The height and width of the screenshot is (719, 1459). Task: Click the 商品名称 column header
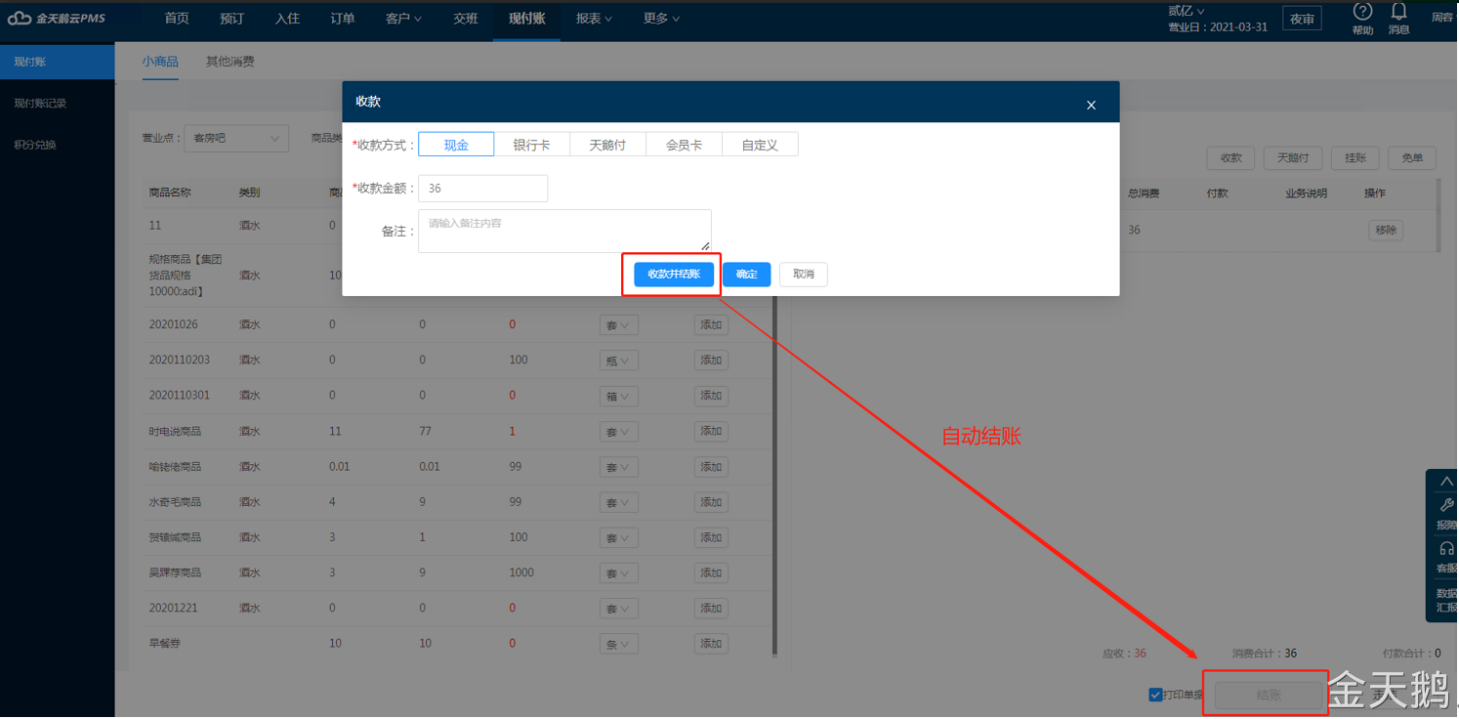170,192
